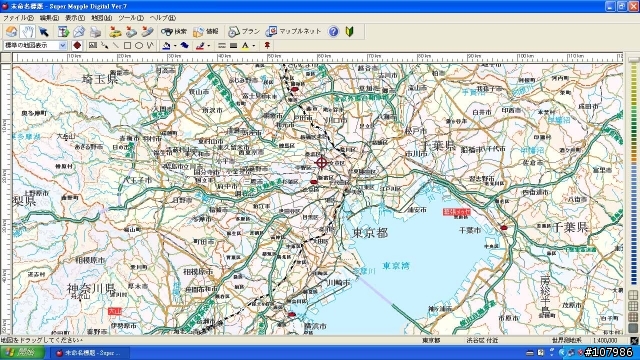The width and height of the screenshot is (640, 360).
Task: Click the プラン plan button
Action: pos(244,31)
